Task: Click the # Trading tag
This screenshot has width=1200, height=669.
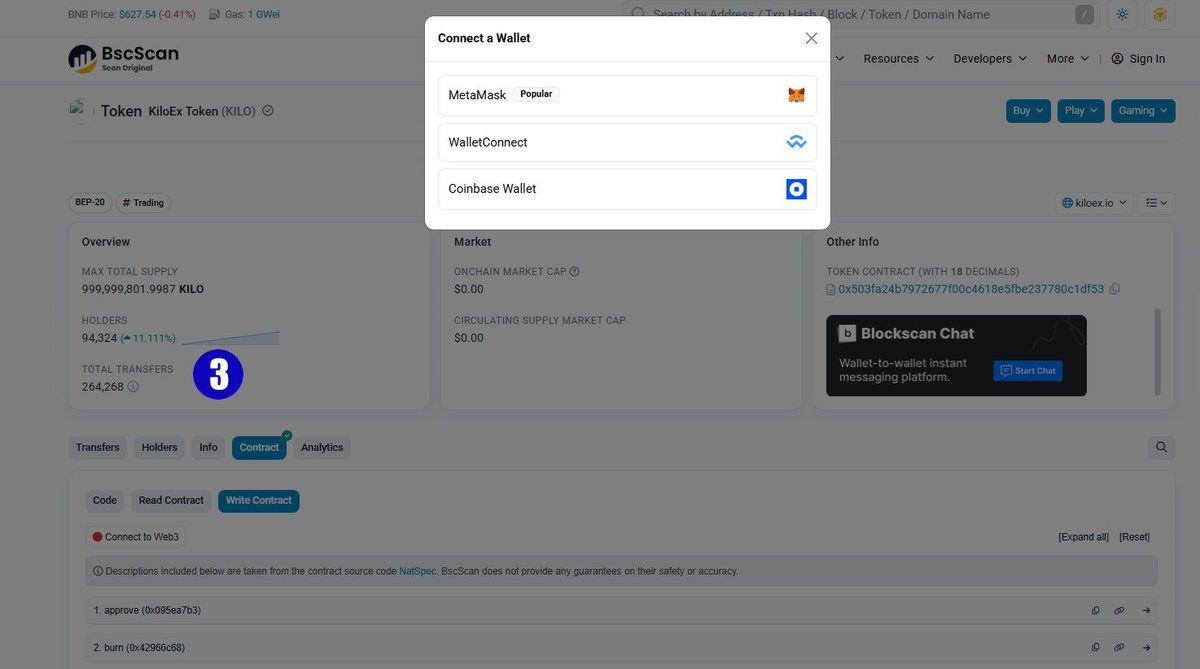Action: [x=143, y=202]
